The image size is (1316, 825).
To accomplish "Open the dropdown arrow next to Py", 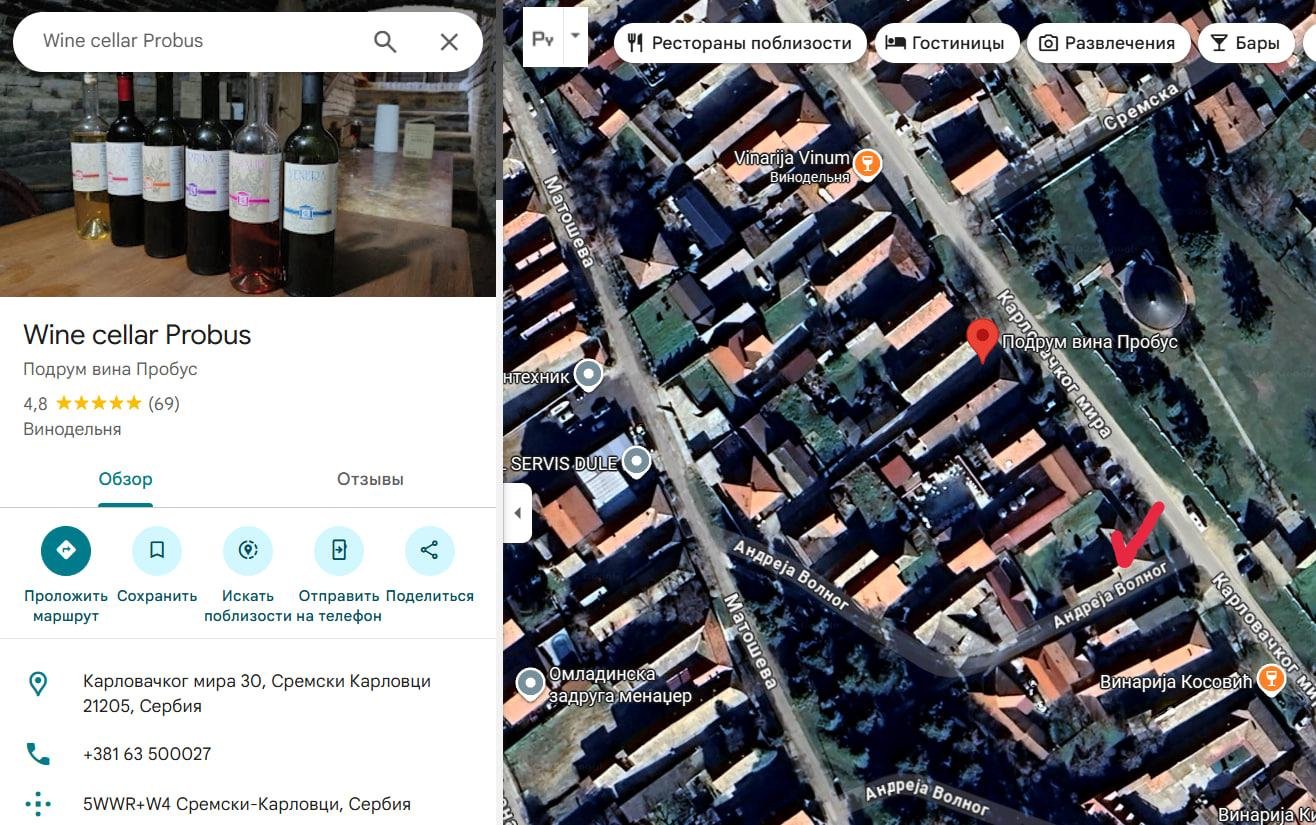I will point(575,35).
